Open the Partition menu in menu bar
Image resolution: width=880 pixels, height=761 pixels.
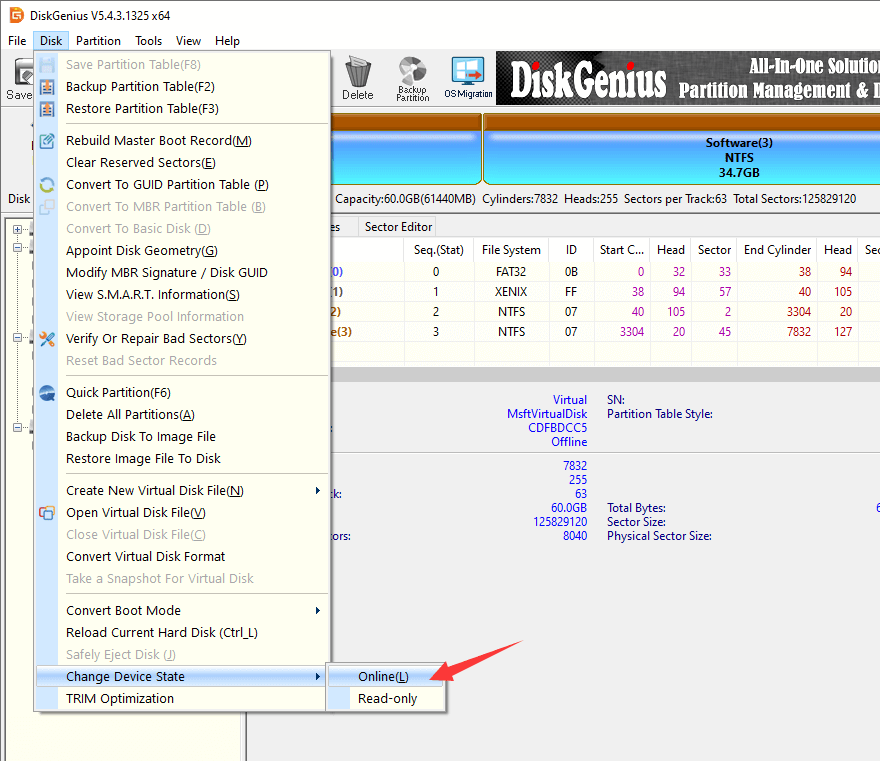[98, 41]
